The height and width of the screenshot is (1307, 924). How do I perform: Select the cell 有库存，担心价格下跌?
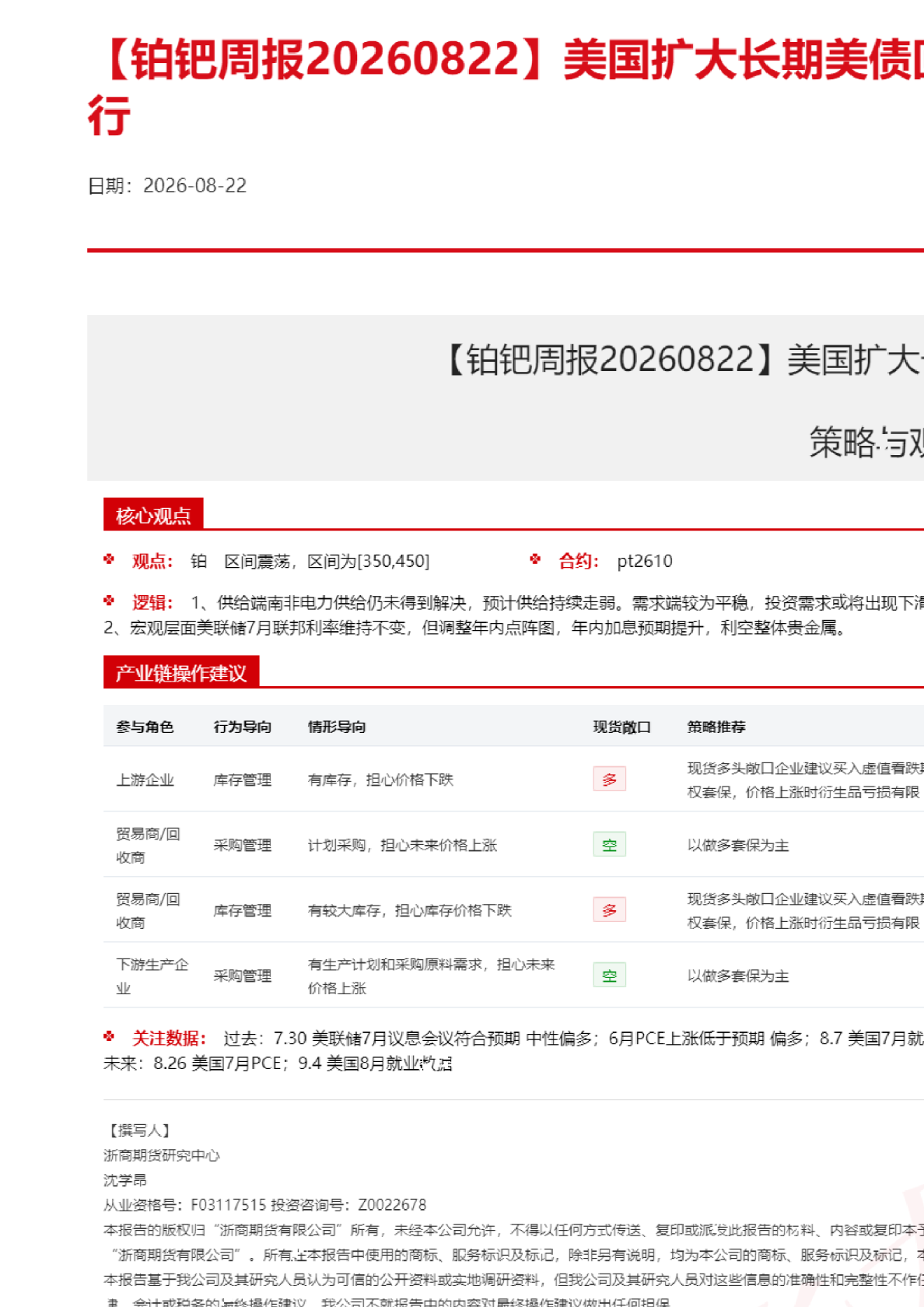point(380,780)
